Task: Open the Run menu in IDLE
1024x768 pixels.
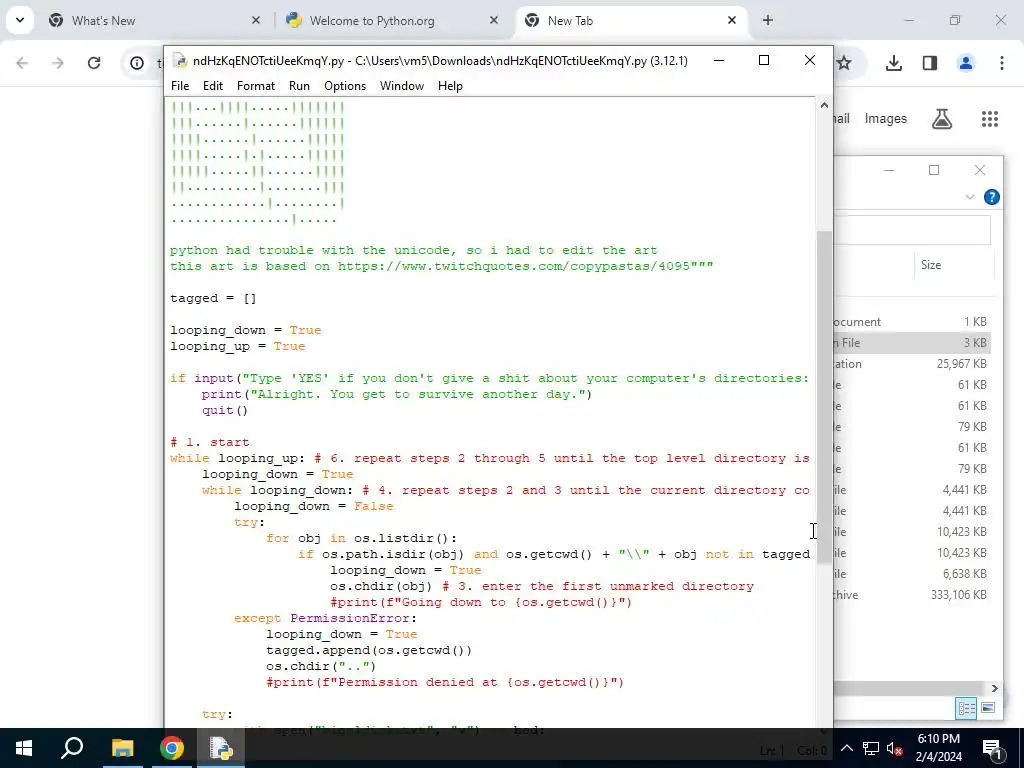Action: click(x=299, y=86)
